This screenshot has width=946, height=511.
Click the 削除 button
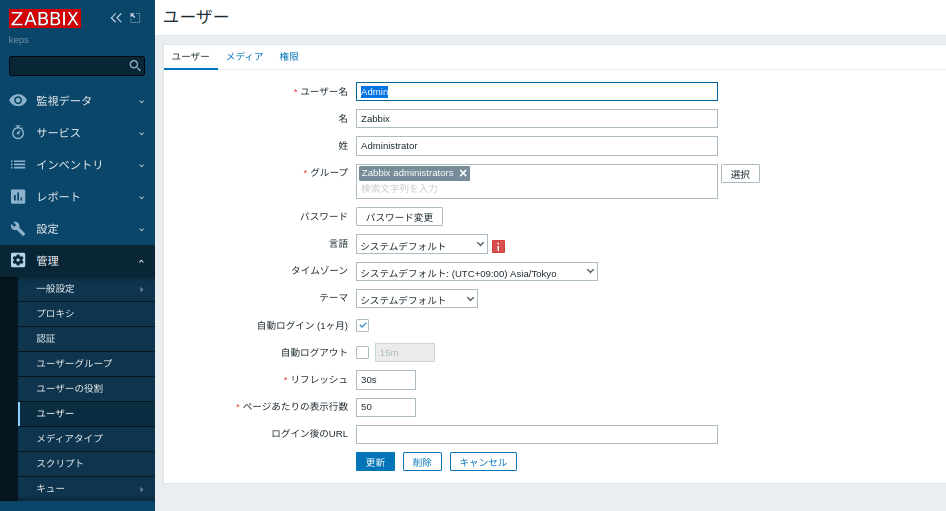pos(422,462)
